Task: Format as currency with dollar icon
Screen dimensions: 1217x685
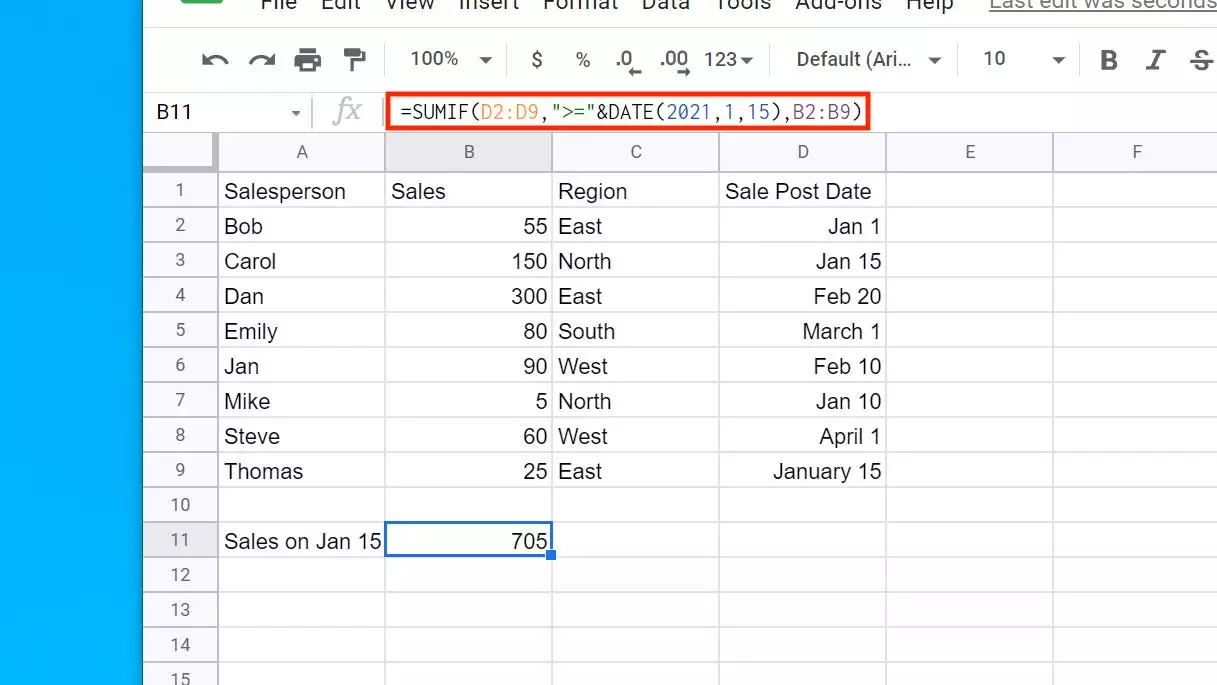Action: click(x=537, y=60)
